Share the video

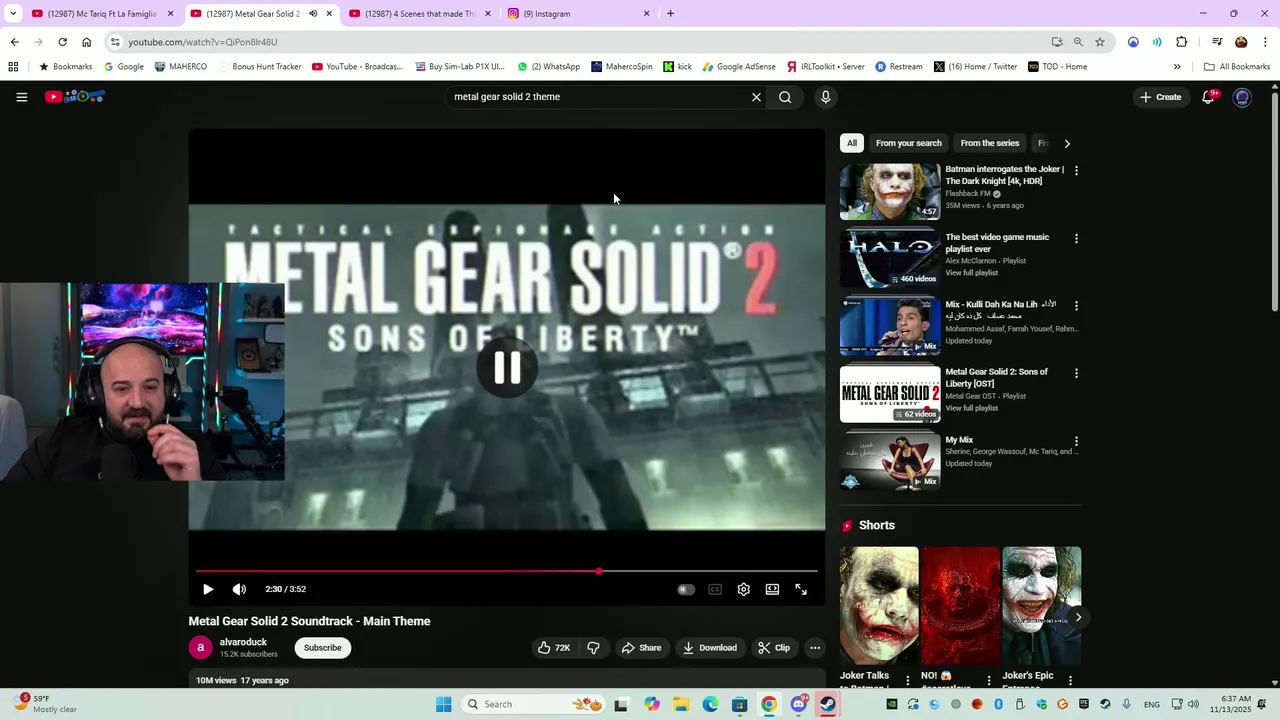pyautogui.click(x=641, y=648)
